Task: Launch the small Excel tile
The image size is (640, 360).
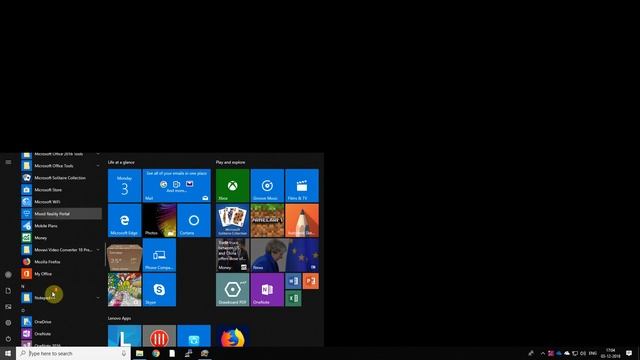Action: click(x=293, y=298)
